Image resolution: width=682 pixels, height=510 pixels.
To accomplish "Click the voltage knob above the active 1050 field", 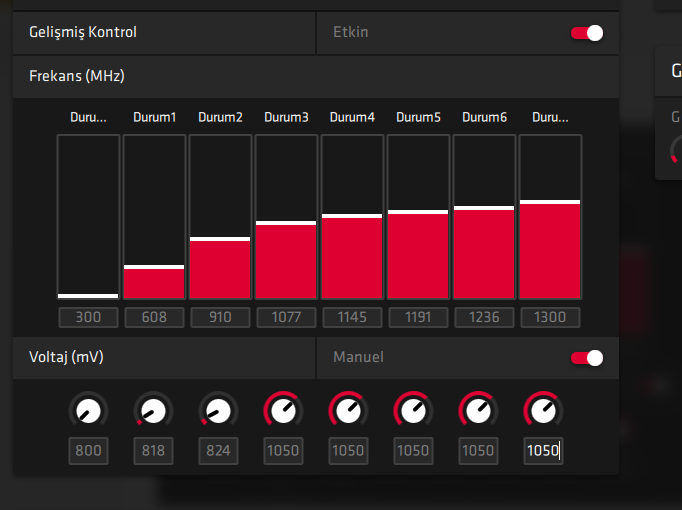I will 543,410.
